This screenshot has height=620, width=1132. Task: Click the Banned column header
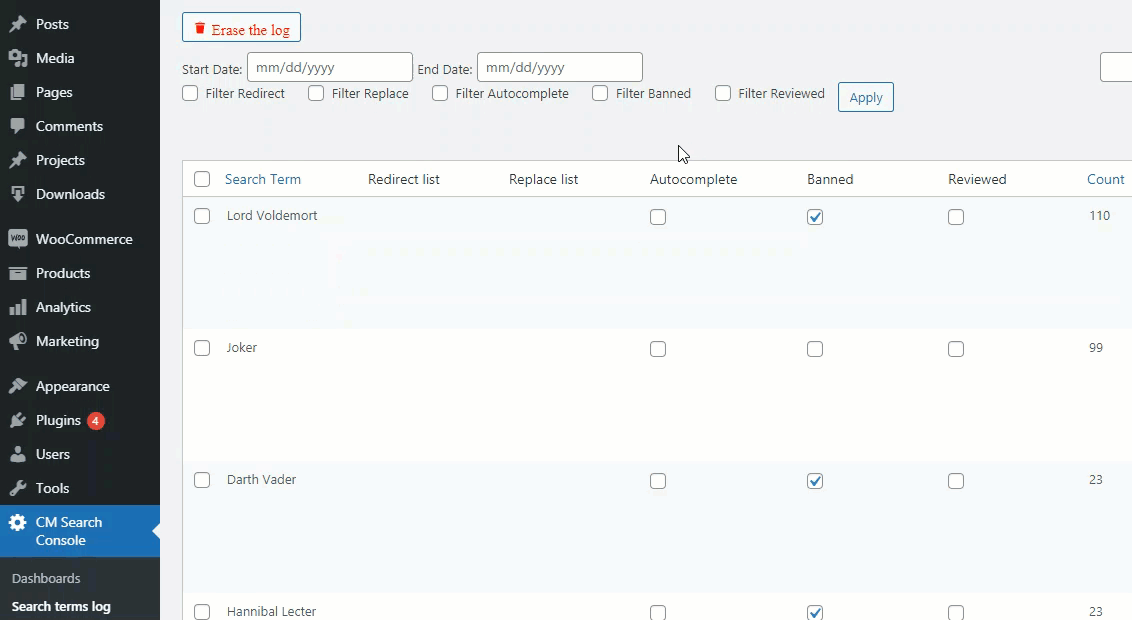pyautogui.click(x=830, y=179)
